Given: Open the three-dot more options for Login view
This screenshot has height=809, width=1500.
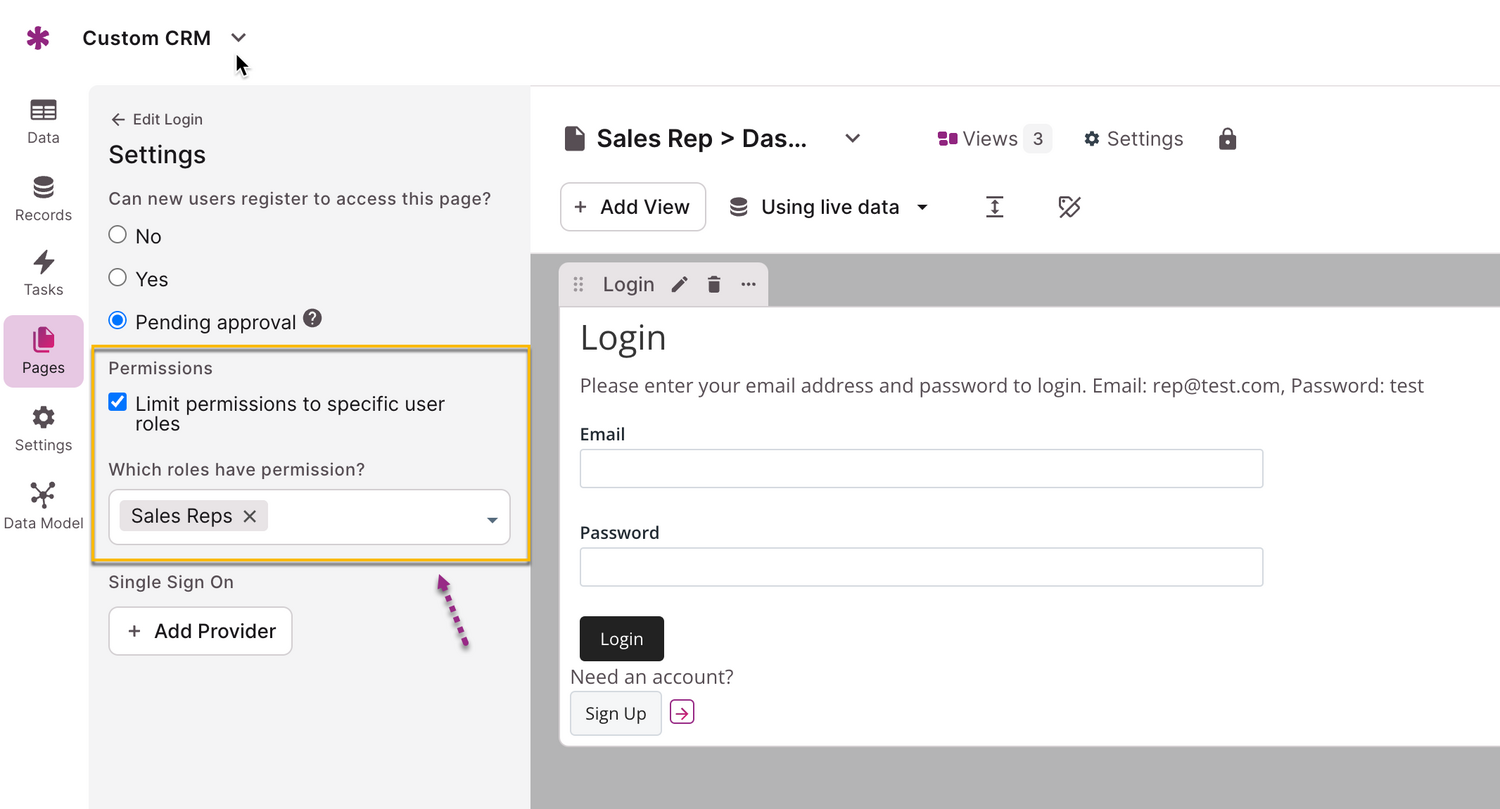Looking at the screenshot, I should coord(748,285).
